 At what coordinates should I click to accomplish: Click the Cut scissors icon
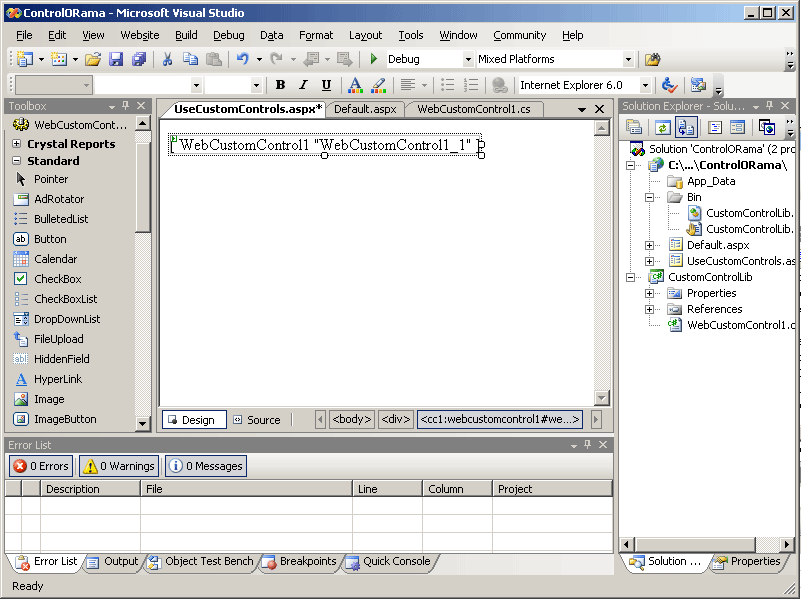tap(168, 60)
